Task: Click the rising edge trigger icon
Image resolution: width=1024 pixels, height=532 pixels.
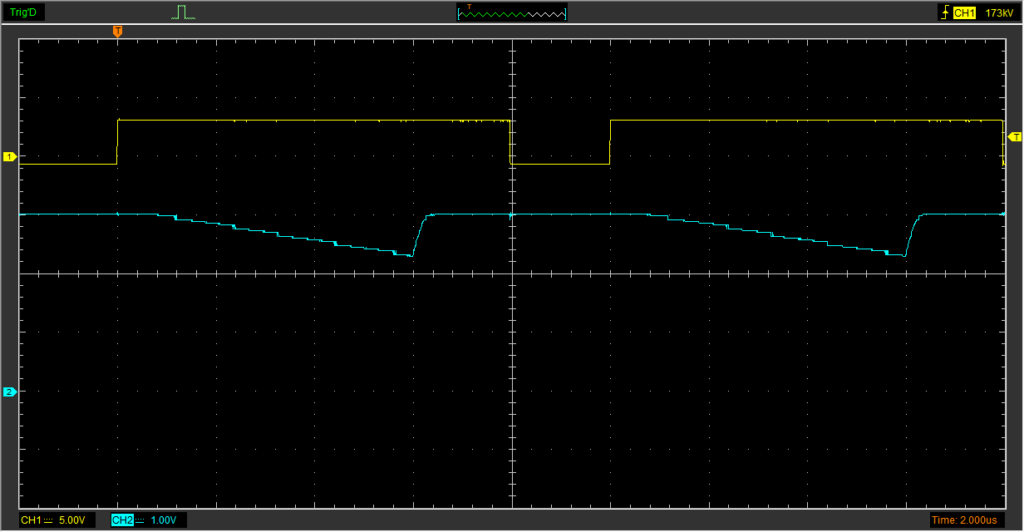Action: point(943,13)
